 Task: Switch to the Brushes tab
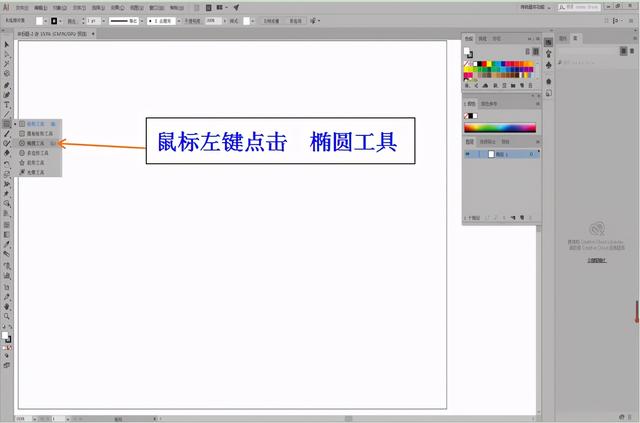click(x=482, y=39)
